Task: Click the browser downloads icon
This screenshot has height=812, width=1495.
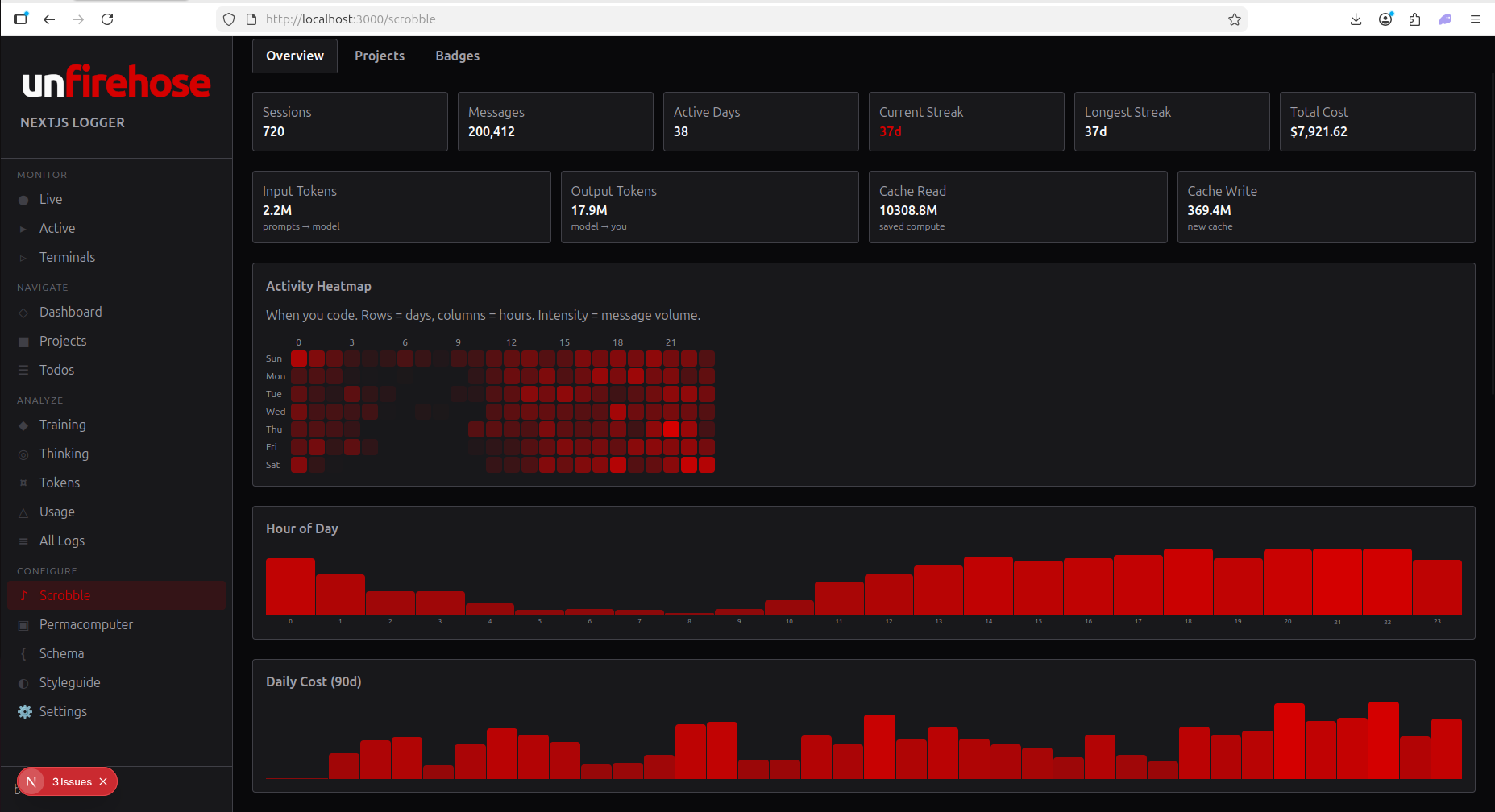Action: [1356, 19]
